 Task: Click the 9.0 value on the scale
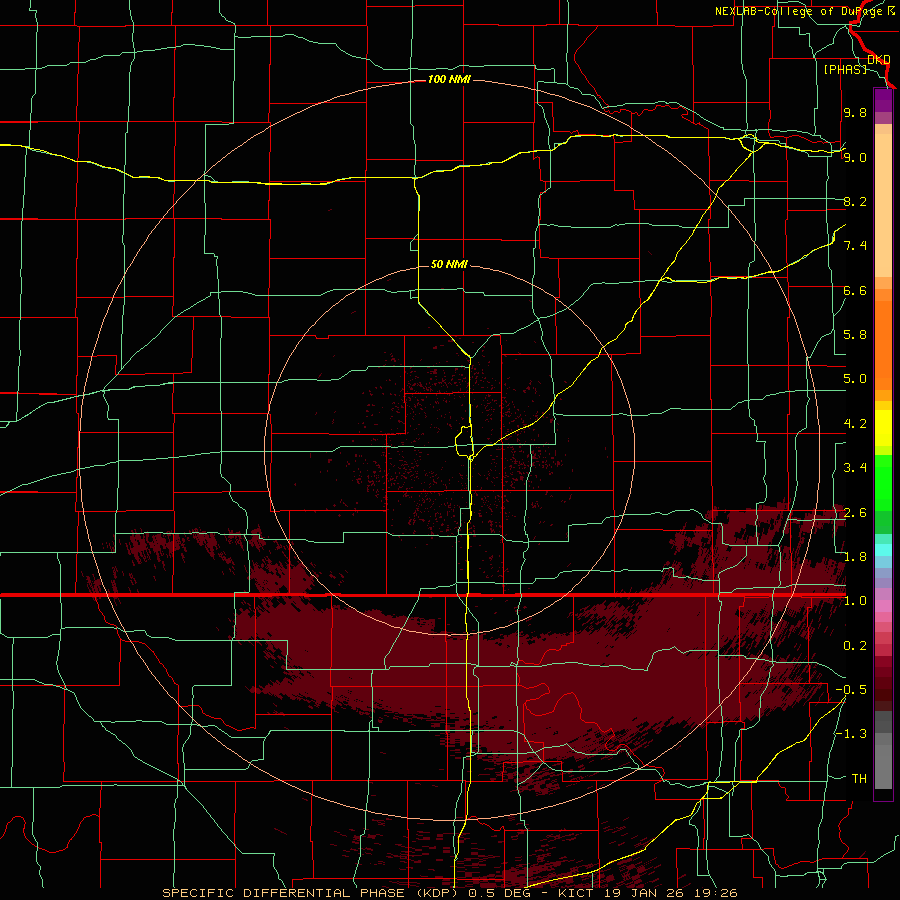point(855,157)
